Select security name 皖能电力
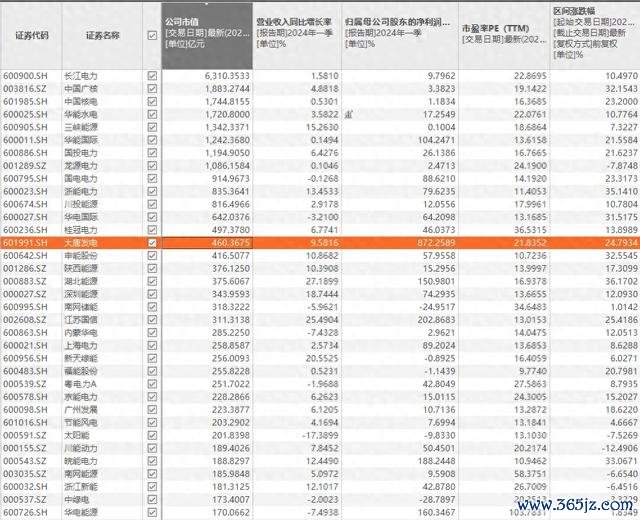This screenshot has height=520, width=640. pyautogui.click(x=81, y=461)
